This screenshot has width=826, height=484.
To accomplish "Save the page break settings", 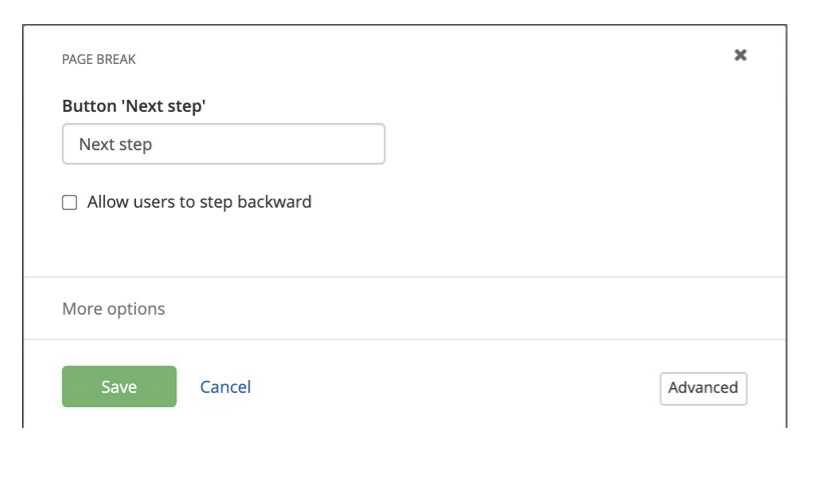I will [119, 387].
